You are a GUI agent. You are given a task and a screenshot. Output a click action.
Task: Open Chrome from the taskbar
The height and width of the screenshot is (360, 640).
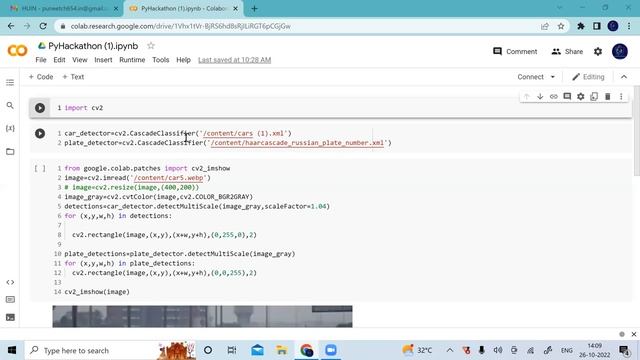tap(307, 350)
